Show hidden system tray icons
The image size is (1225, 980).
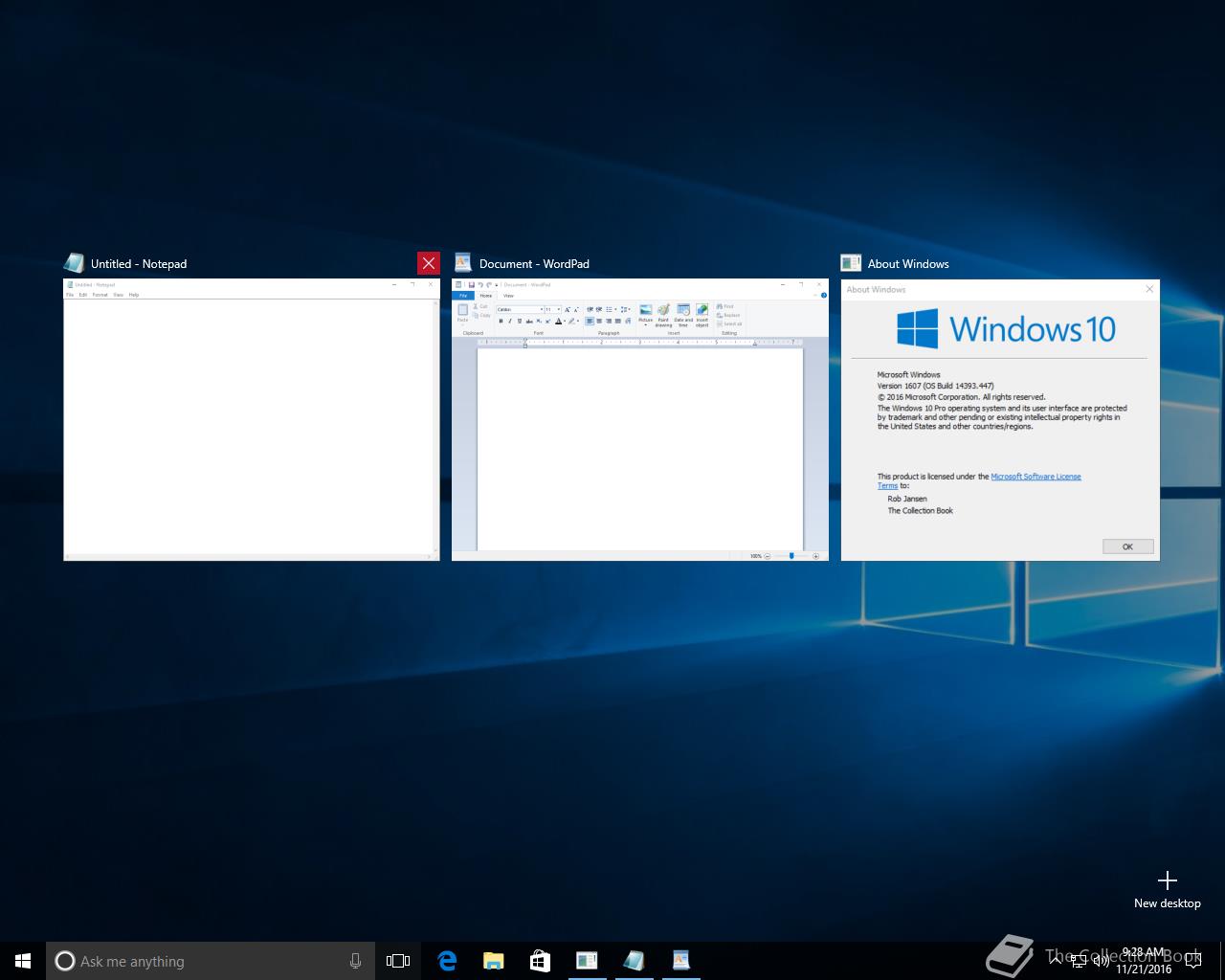[x=1056, y=961]
